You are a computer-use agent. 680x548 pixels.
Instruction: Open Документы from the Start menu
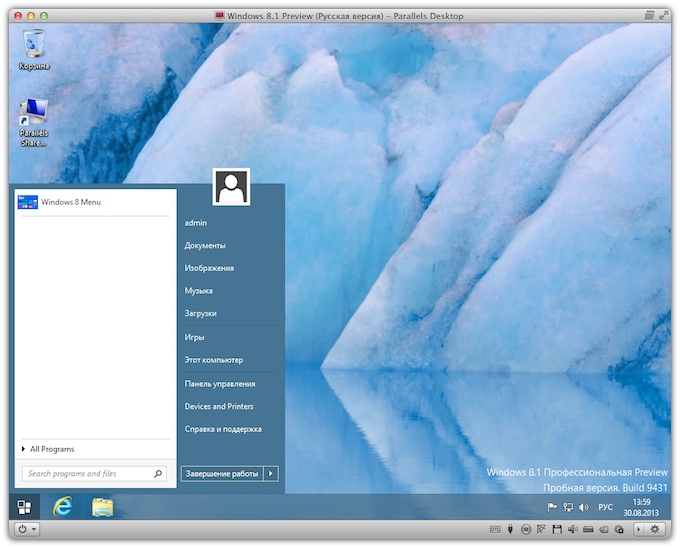coord(205,245)
